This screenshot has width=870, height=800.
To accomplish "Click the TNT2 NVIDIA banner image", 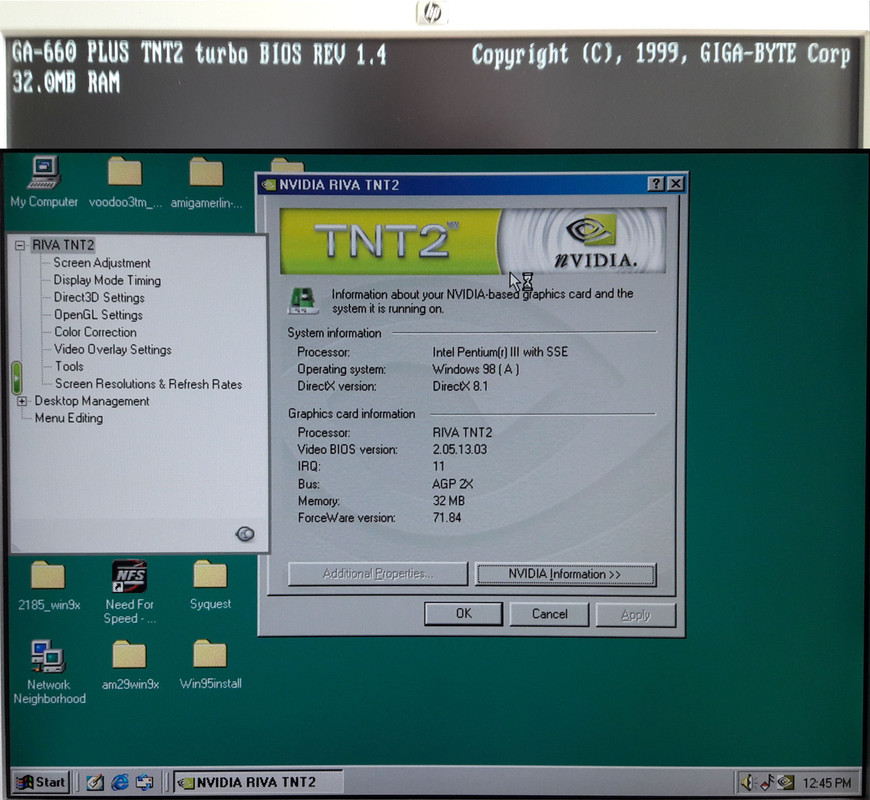I will click(x=473, y=241).
